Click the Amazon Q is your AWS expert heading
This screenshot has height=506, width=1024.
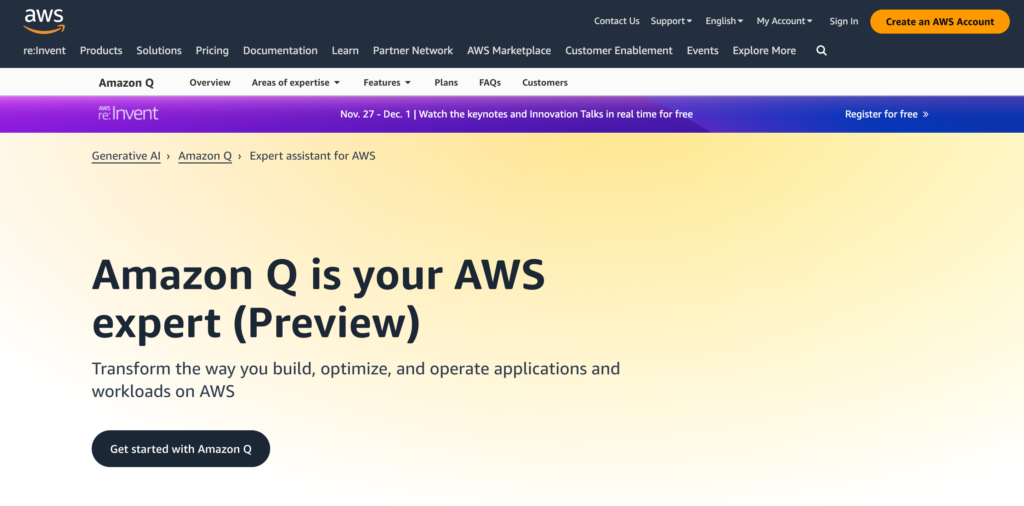tap(318, 299)
